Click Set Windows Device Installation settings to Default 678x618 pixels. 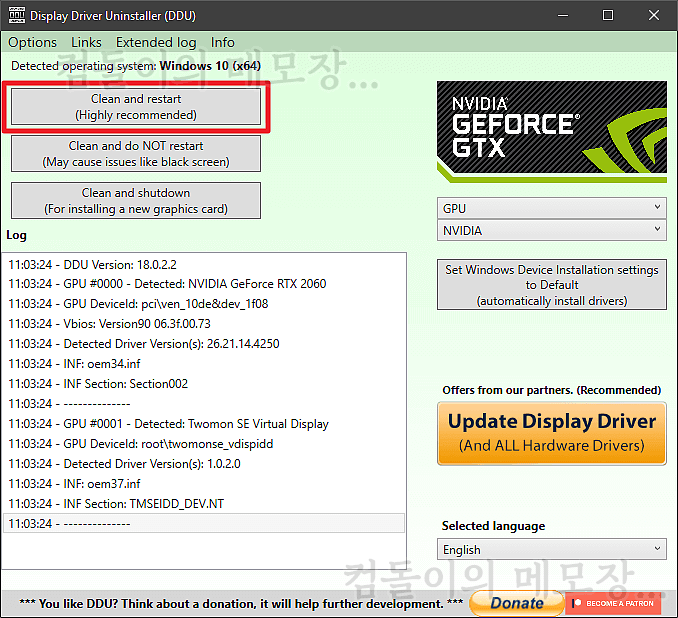(552, 285)
